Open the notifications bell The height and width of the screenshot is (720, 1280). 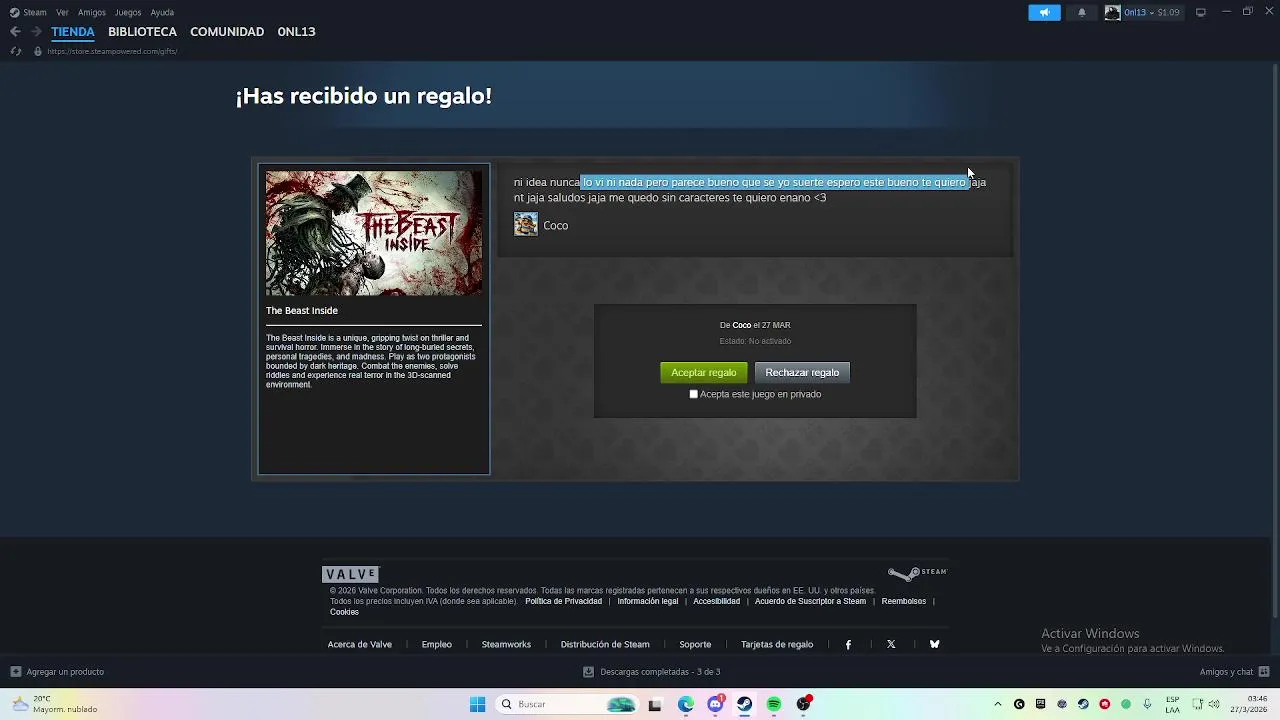point(1081,12)
